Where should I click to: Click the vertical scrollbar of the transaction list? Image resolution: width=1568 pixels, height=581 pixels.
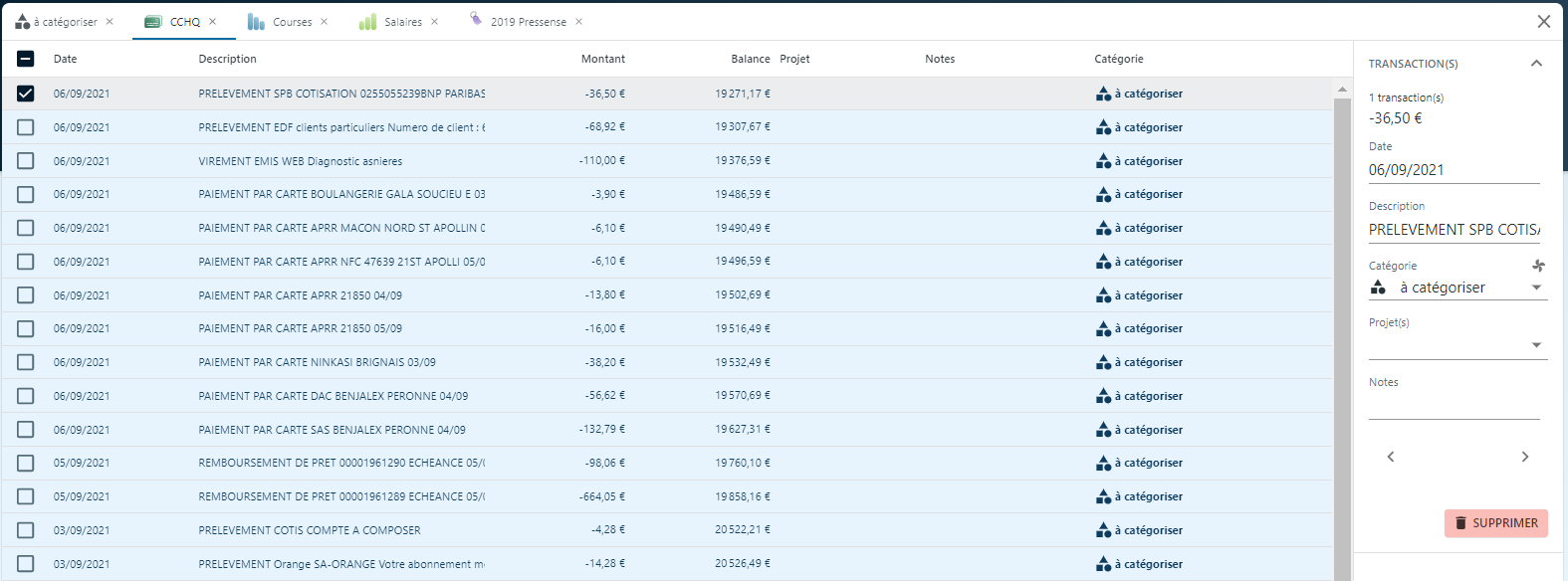click(x=1342, y=328)
